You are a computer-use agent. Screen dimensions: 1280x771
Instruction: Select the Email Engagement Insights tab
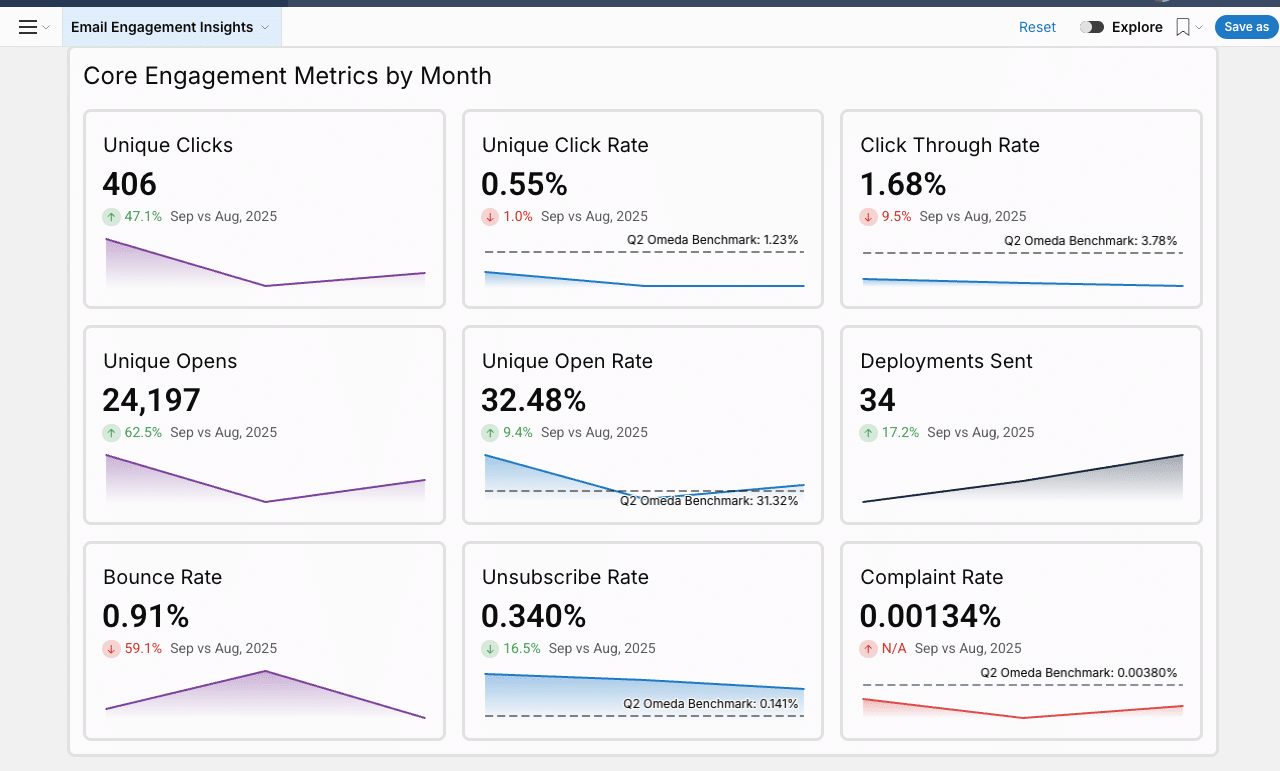tap(165, 27)
